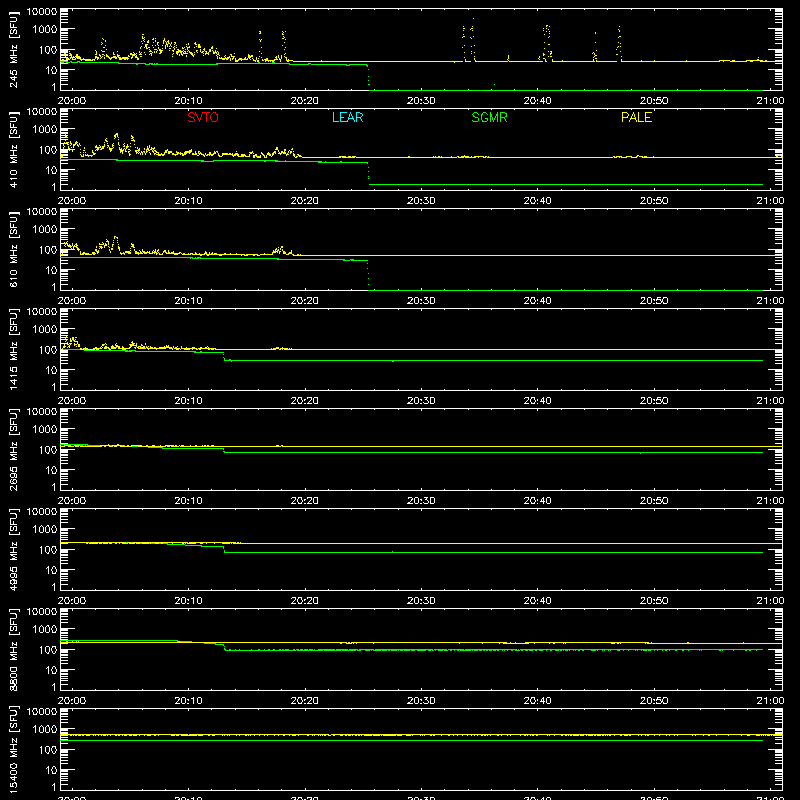Select the 8800 MHz [SFU] axis title

pyautogui.click(x=13, y=649)
